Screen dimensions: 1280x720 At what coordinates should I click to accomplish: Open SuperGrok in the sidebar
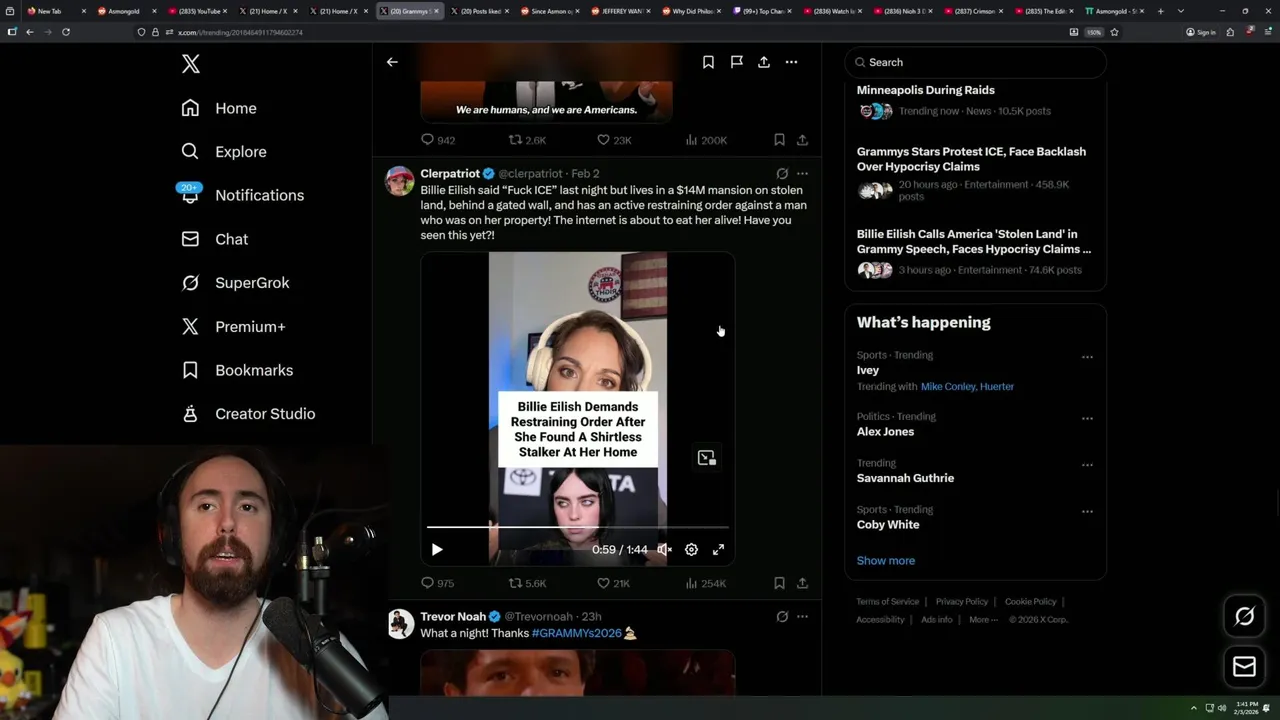pos(235,283)
